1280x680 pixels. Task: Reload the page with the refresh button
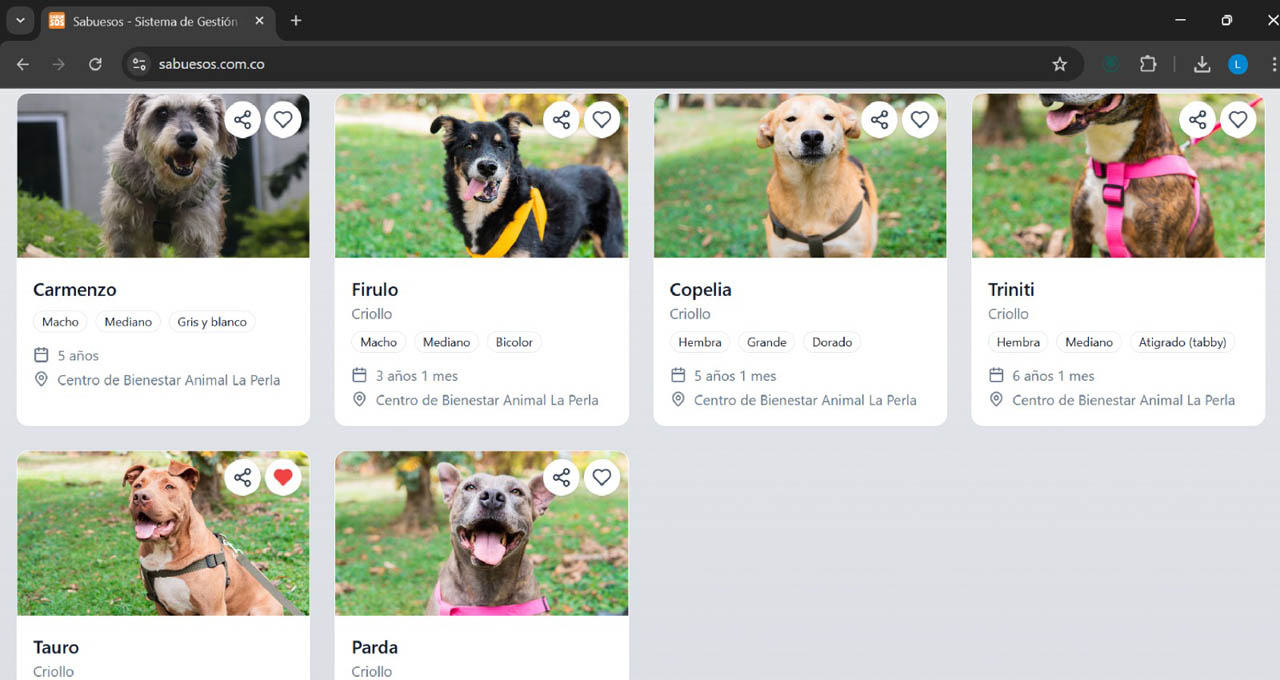click(x=95, y=64)
